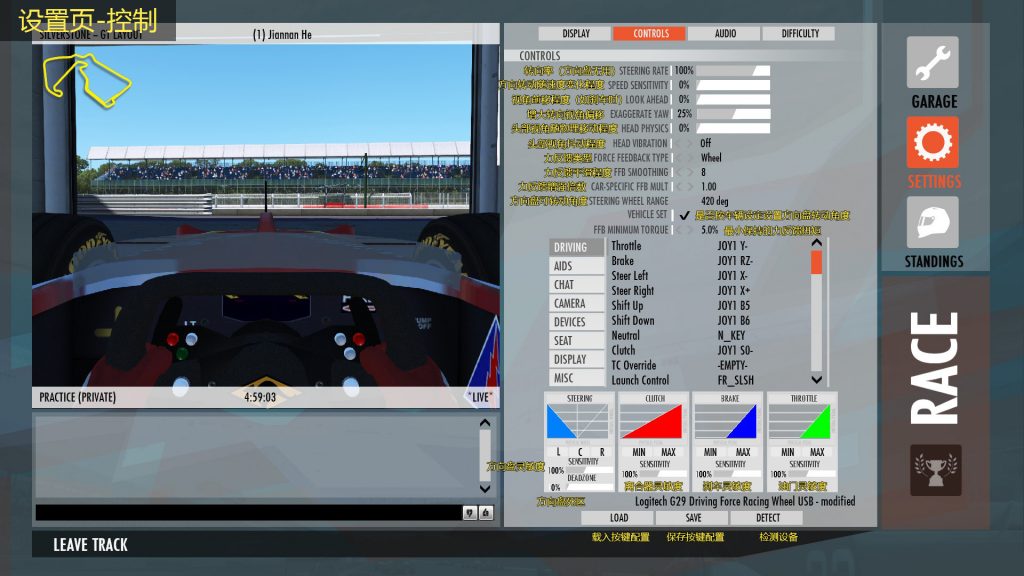The image size is (1024, 576).
Task: Adjust the Steering Rate slider
Action: pos(733,71)
